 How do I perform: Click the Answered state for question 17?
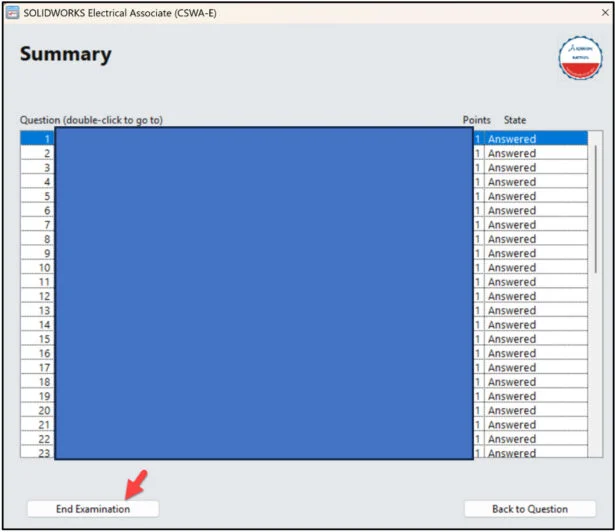click(x=511, y=368)
